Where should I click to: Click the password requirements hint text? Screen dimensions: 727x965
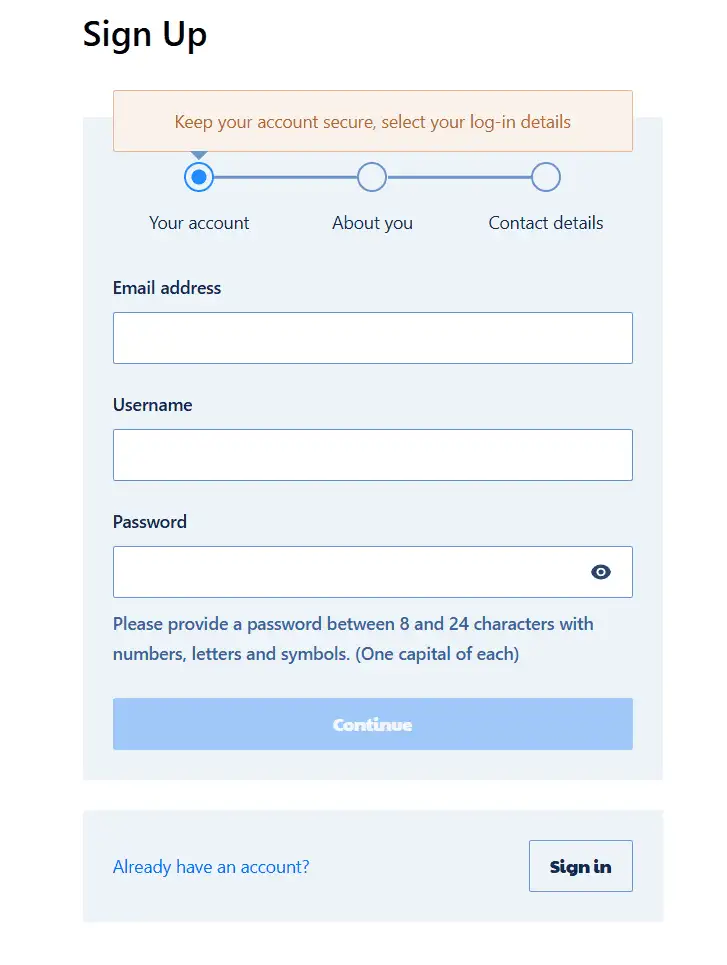[353, 639]
